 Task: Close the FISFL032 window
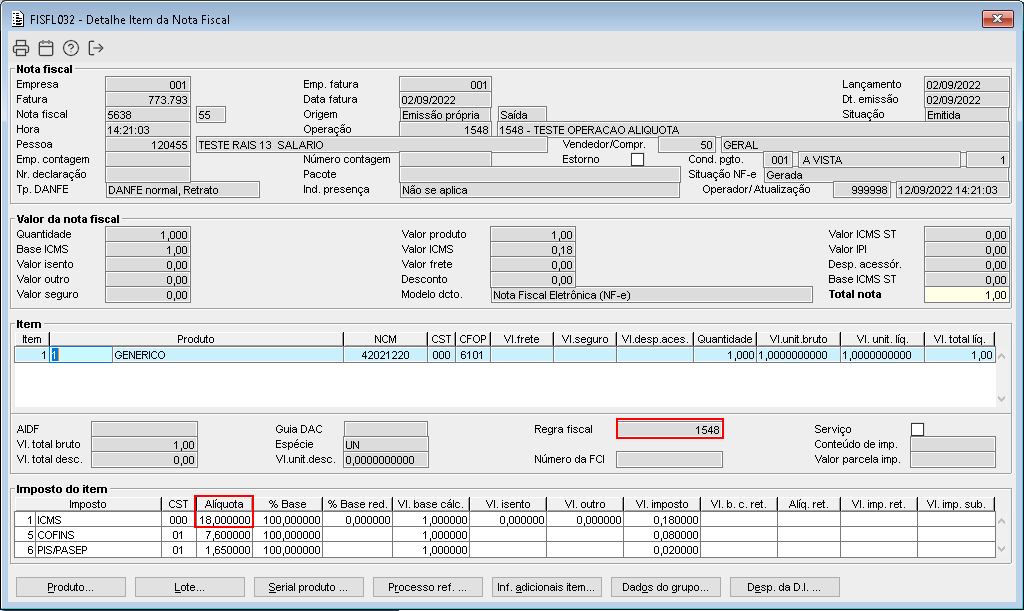(x=997, y=18)
